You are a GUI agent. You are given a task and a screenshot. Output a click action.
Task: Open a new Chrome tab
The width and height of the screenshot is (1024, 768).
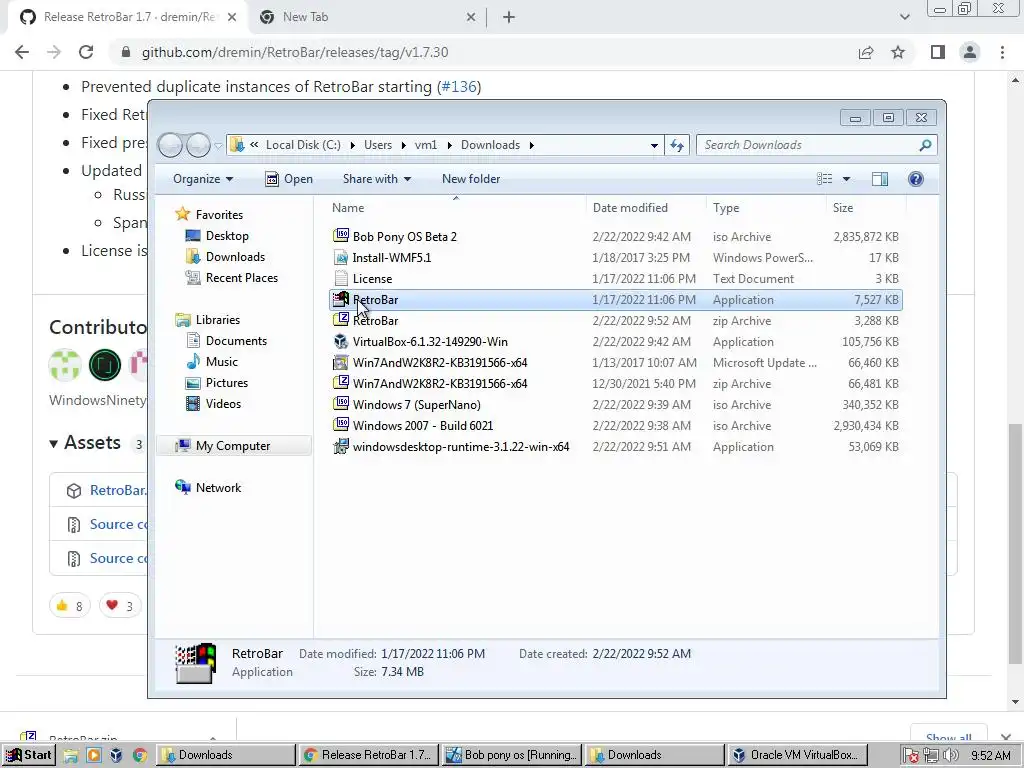coord(509,17)
